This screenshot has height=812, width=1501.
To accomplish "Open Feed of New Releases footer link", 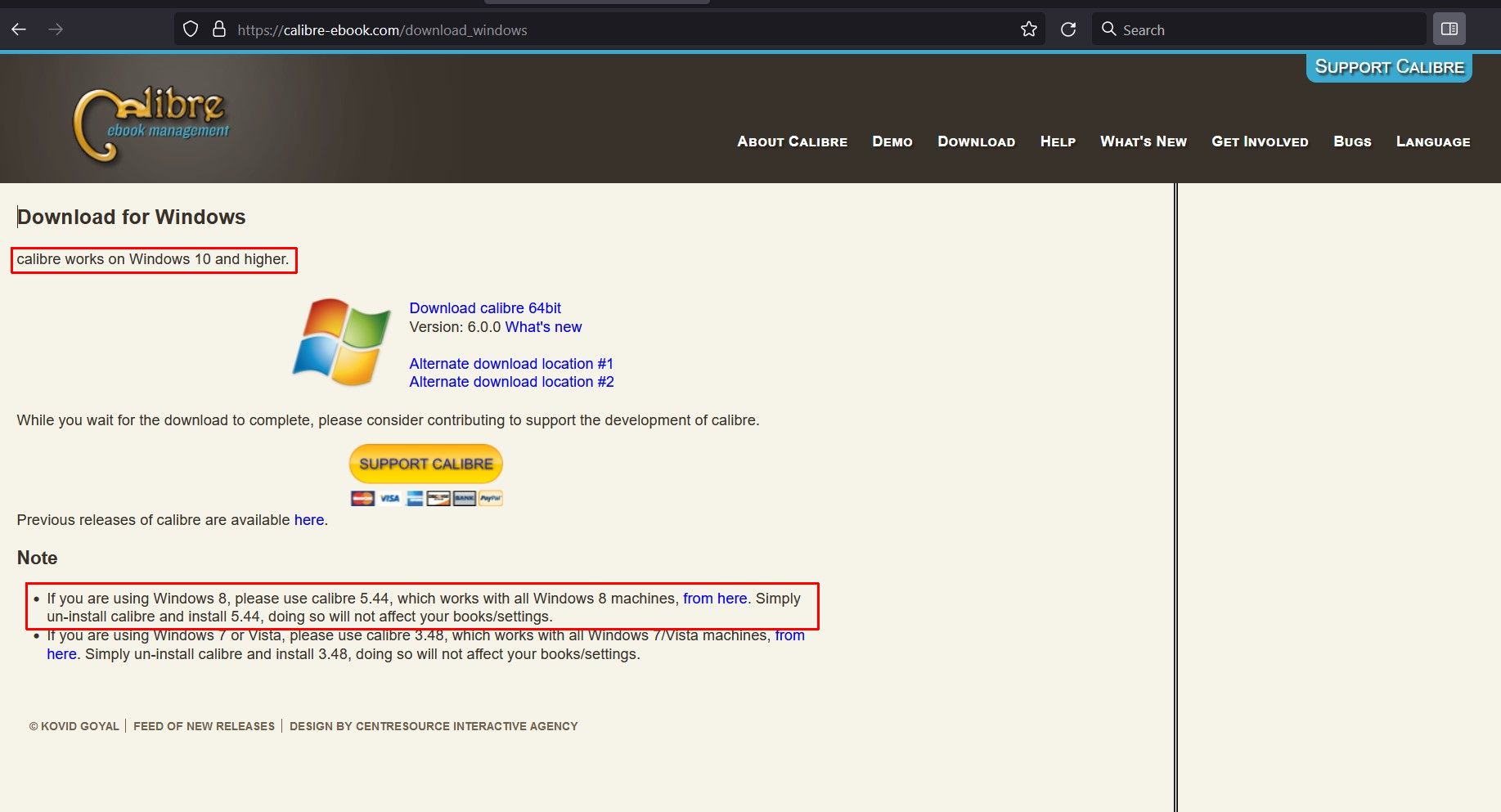I will coord(204,726).
